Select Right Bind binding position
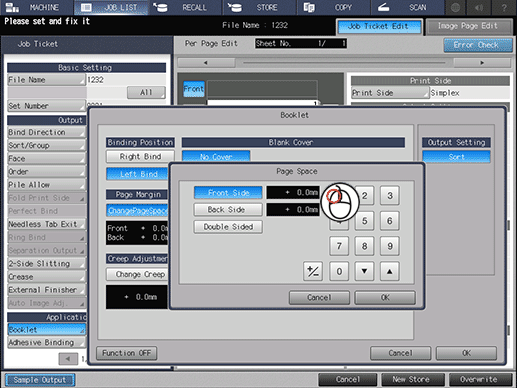 tap(140, 156)
